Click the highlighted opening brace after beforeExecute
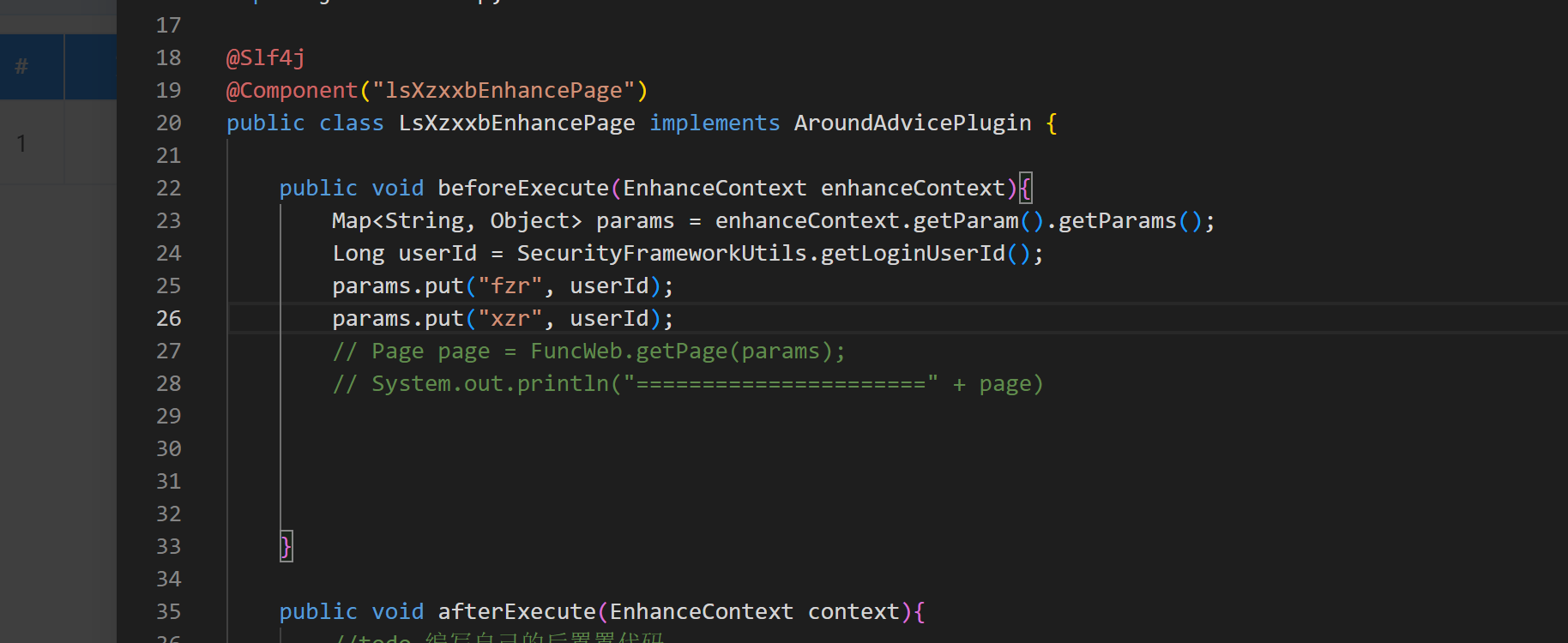 point(1025,189)
